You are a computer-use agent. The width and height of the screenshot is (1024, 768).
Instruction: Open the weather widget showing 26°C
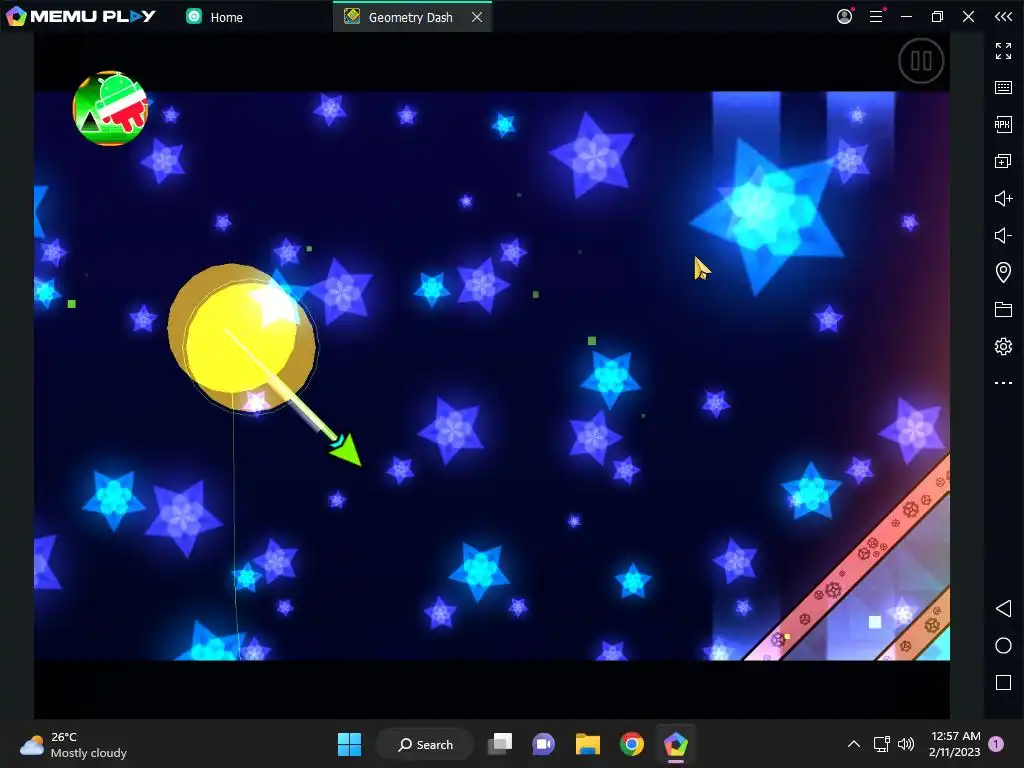click(x=73, y=744)
